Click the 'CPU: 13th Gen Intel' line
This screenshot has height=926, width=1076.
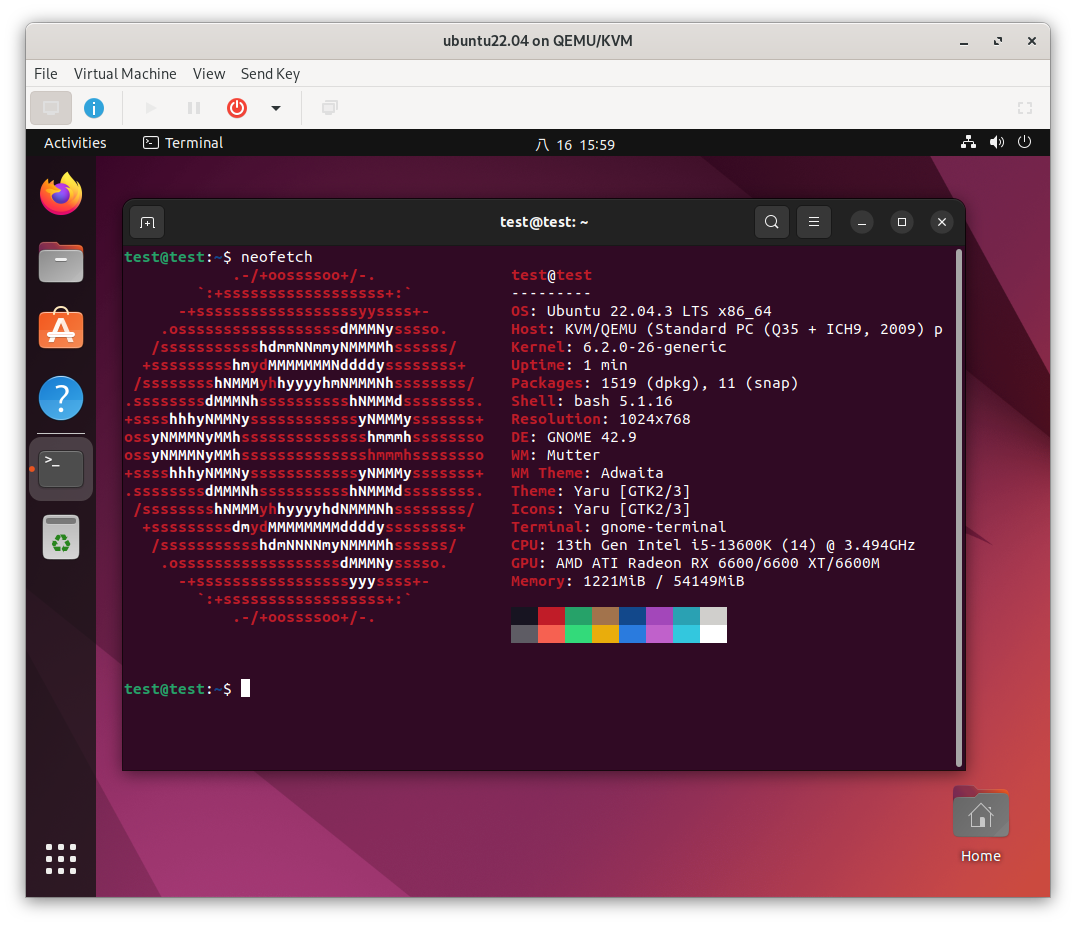point(713,545)
